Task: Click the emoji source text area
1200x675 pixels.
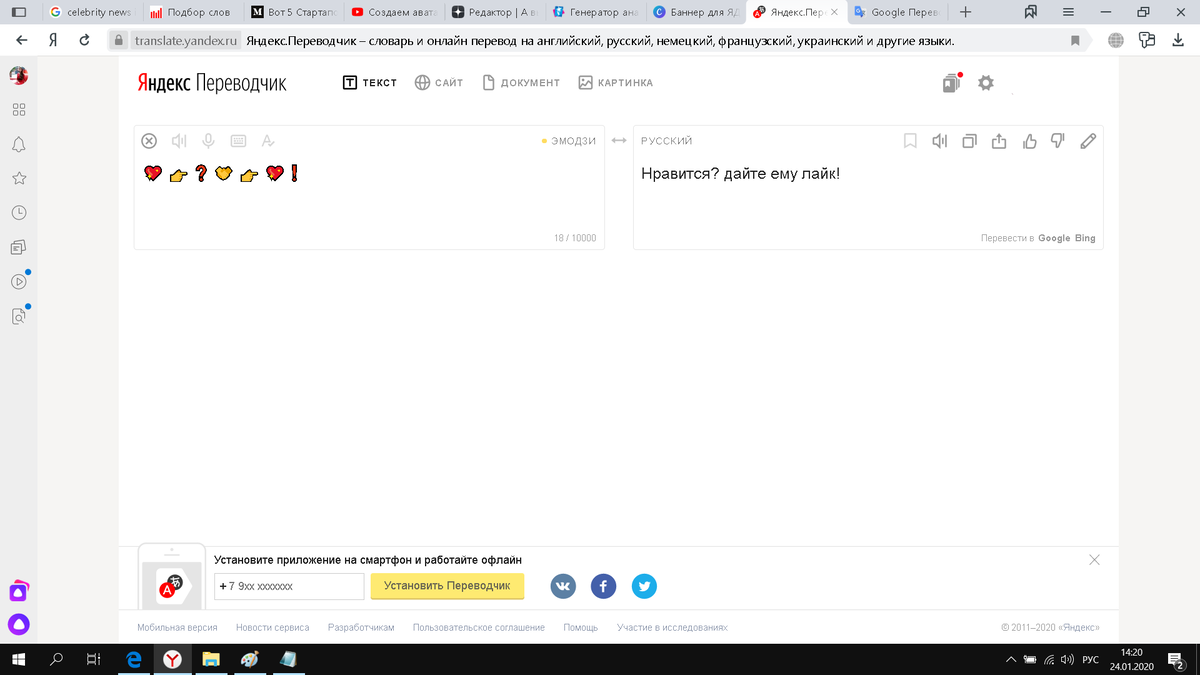Action: coord(369,187)
